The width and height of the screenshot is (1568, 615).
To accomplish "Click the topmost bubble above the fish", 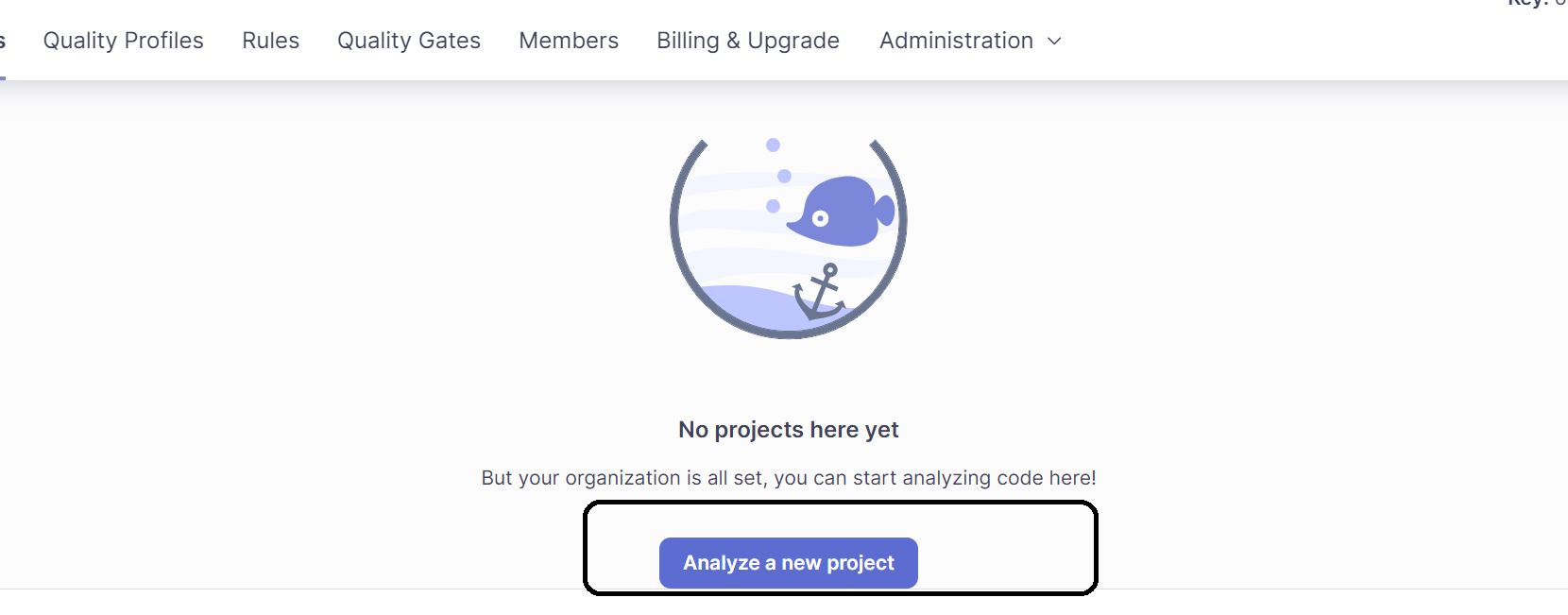I will (773, 145).
